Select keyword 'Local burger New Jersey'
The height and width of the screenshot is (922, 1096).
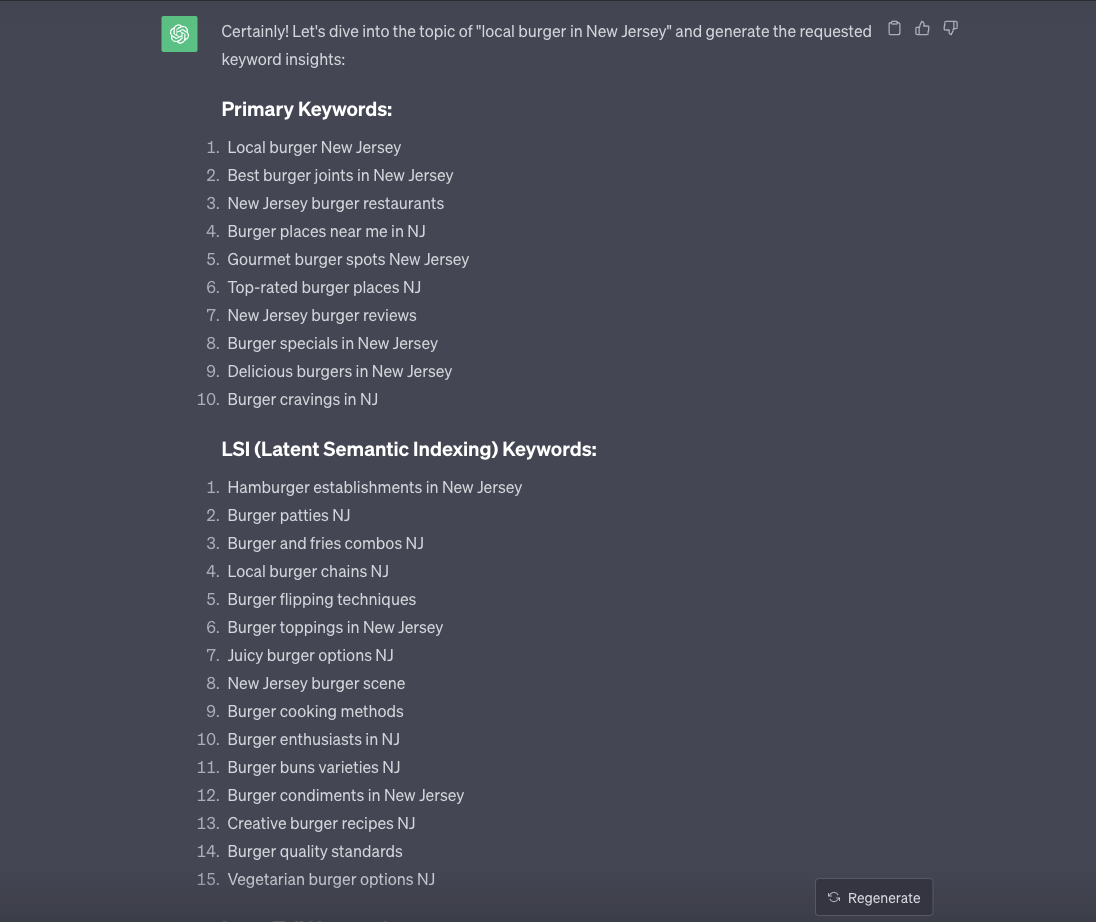tap(314, 147)
